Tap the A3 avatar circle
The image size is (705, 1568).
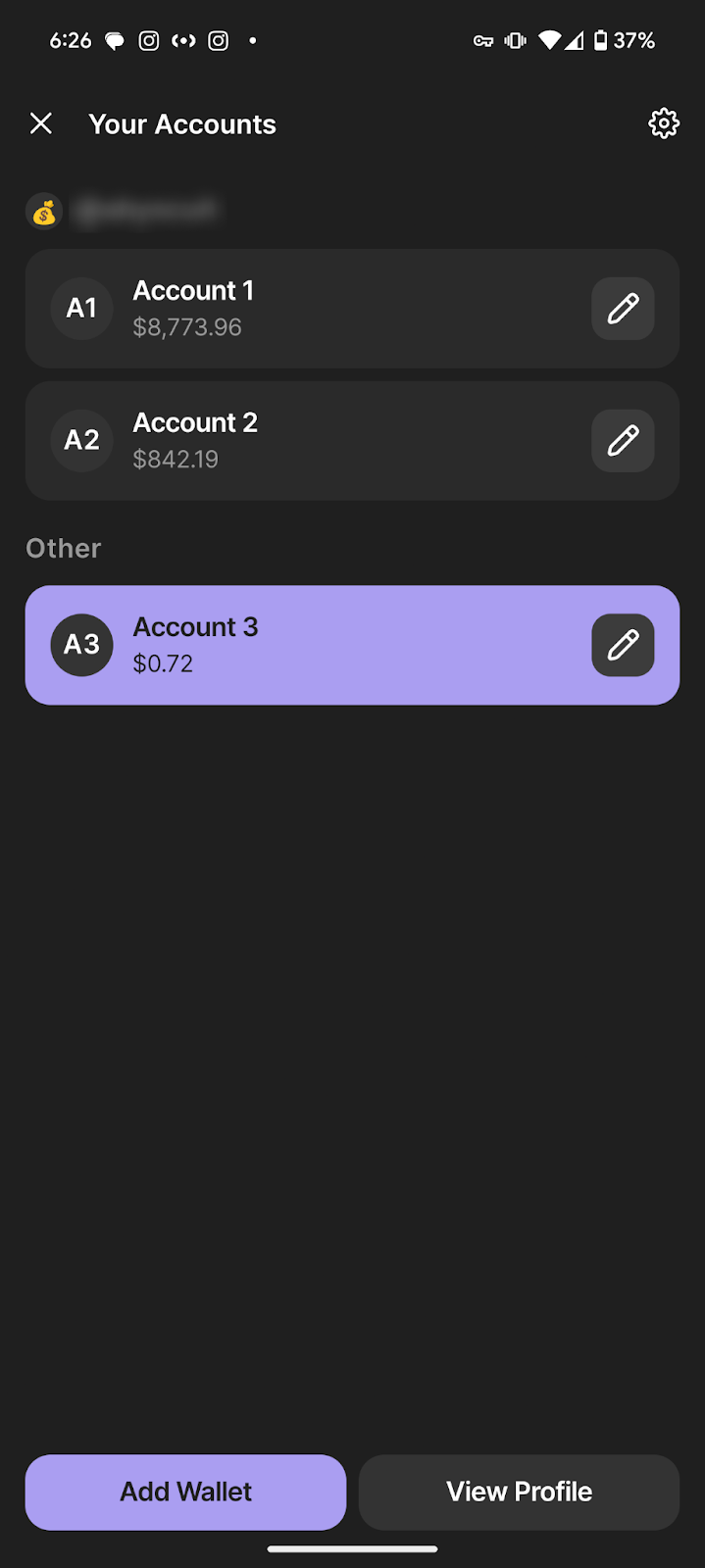(x=81, y=645)
